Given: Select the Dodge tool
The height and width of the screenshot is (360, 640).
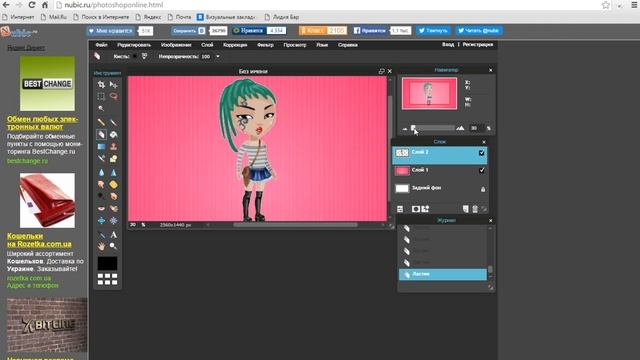Looking at the screenshot, I should click(x=101, y=196).
